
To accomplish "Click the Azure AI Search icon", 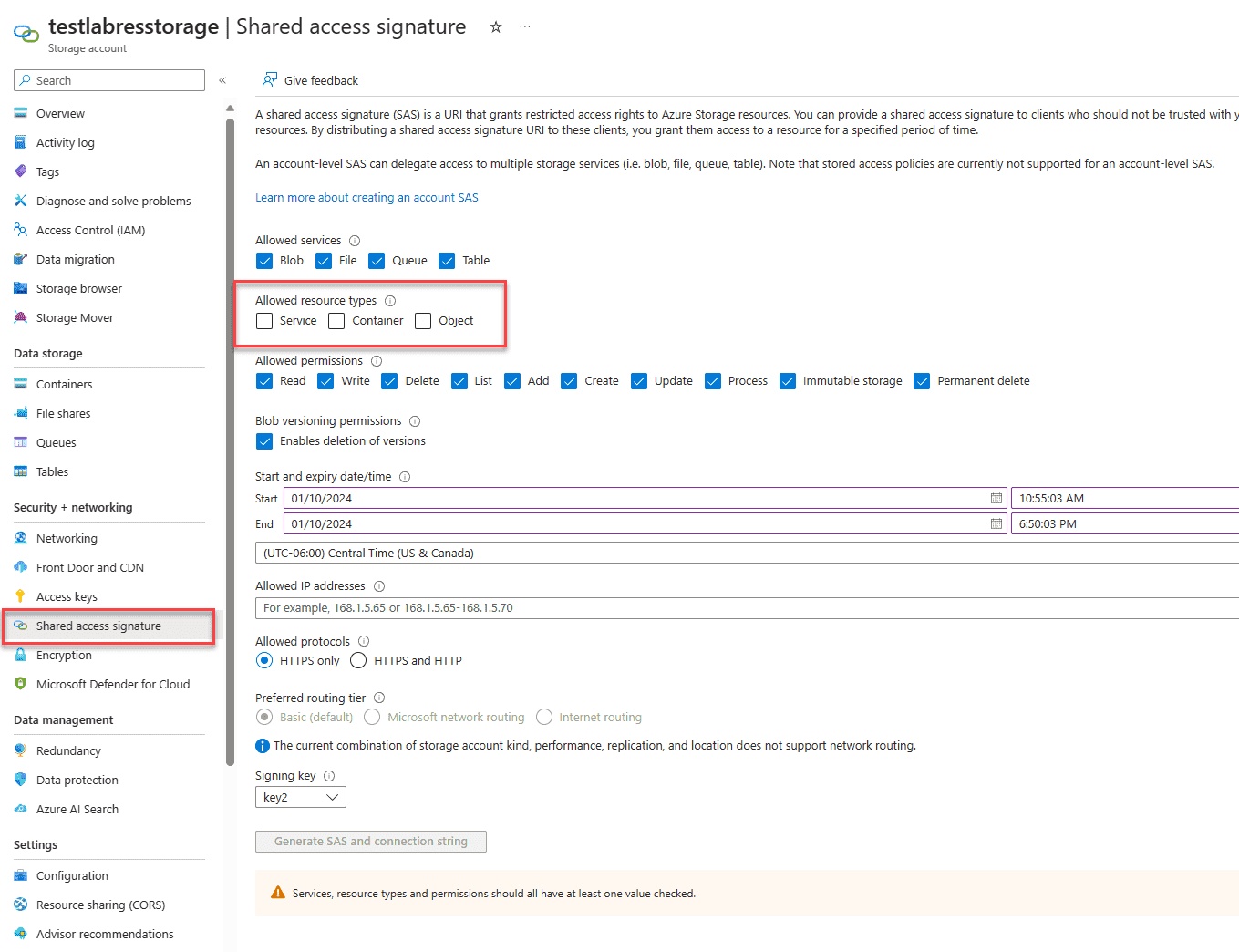I will point(20,809).
